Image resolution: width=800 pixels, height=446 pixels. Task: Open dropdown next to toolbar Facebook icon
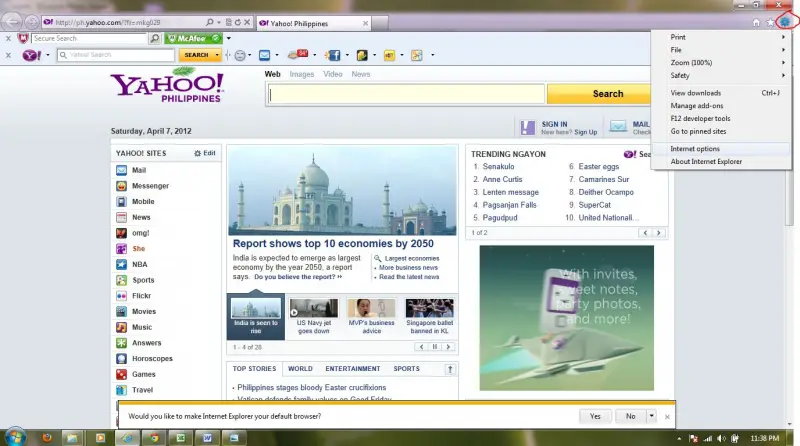pos(347,55)
